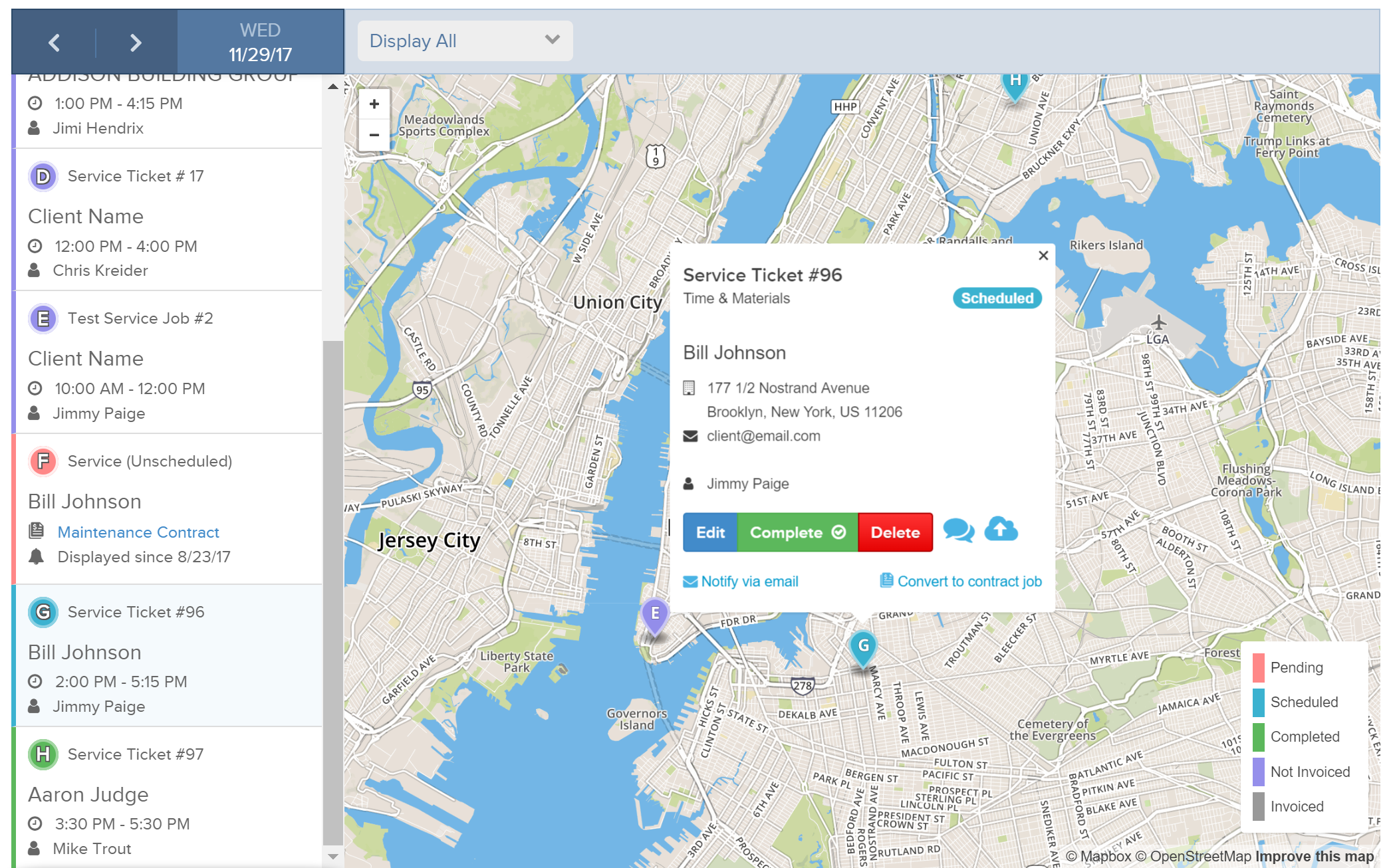
Task: Select Service Ticket #96 list title
Action: coord(136,612)
